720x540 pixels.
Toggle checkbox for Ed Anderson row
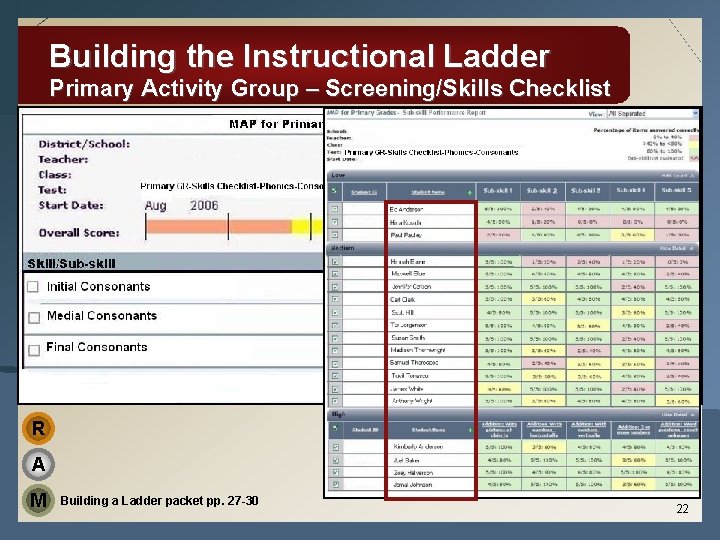pyautogui.click(x=335, y=209)
